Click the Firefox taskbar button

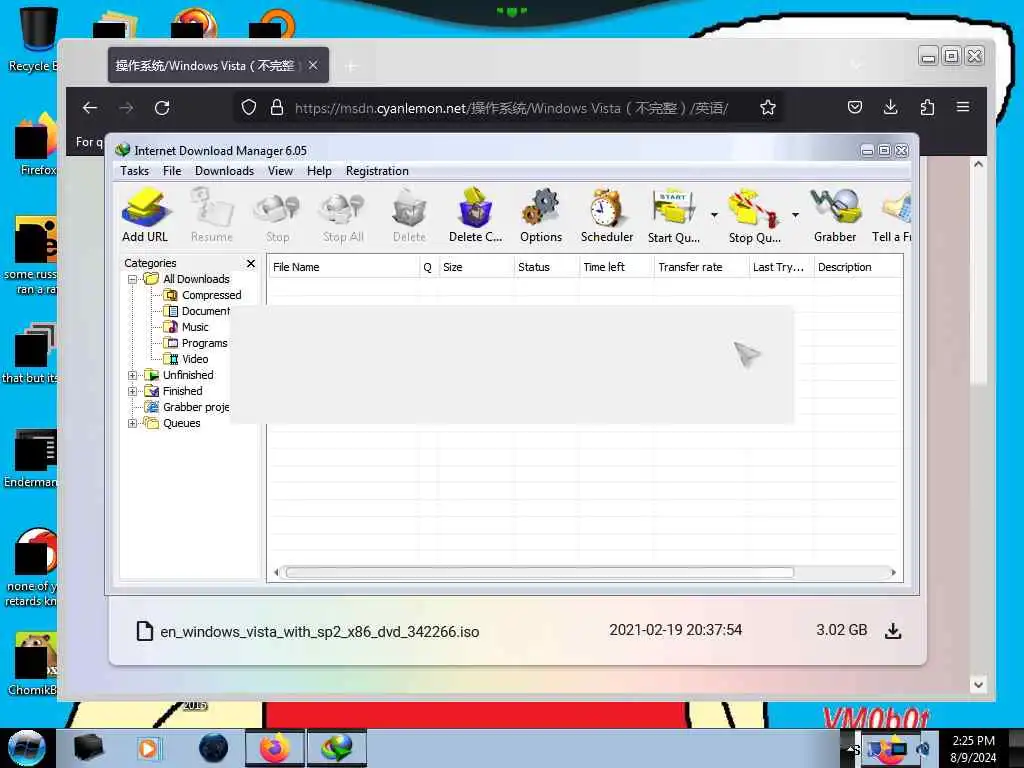click(x=274, y=748)
